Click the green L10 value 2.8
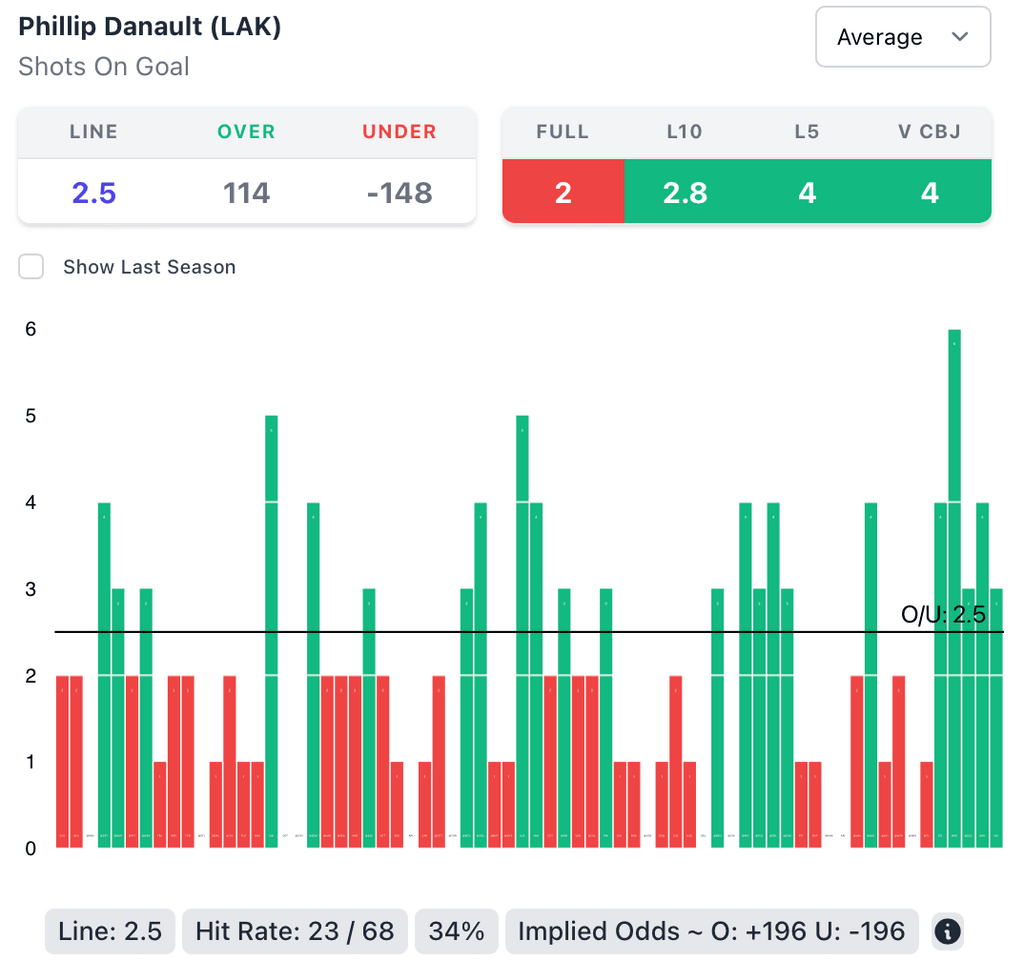The height and width of the screenshot is (980, 1024). pos(685,192)
